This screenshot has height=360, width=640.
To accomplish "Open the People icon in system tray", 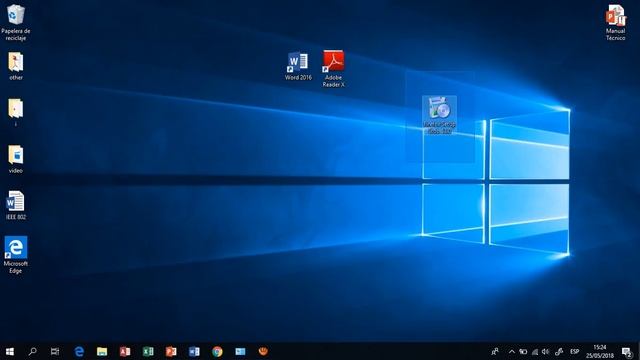I will (x=495, y=351).
